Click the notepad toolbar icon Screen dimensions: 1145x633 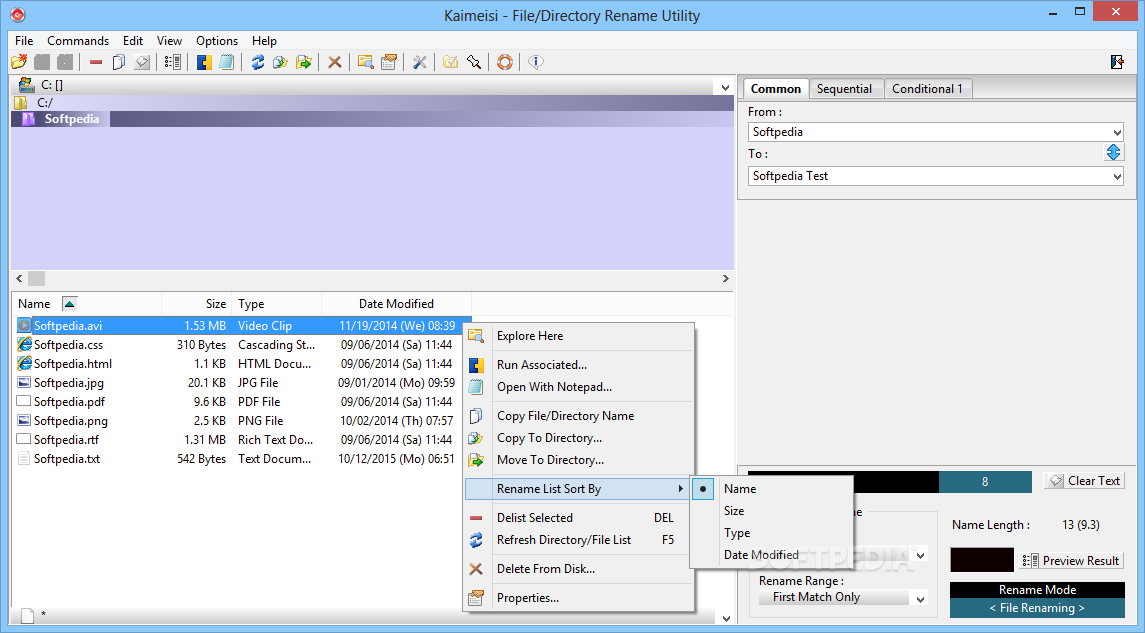pyautogui.click(x=227, y=62)
